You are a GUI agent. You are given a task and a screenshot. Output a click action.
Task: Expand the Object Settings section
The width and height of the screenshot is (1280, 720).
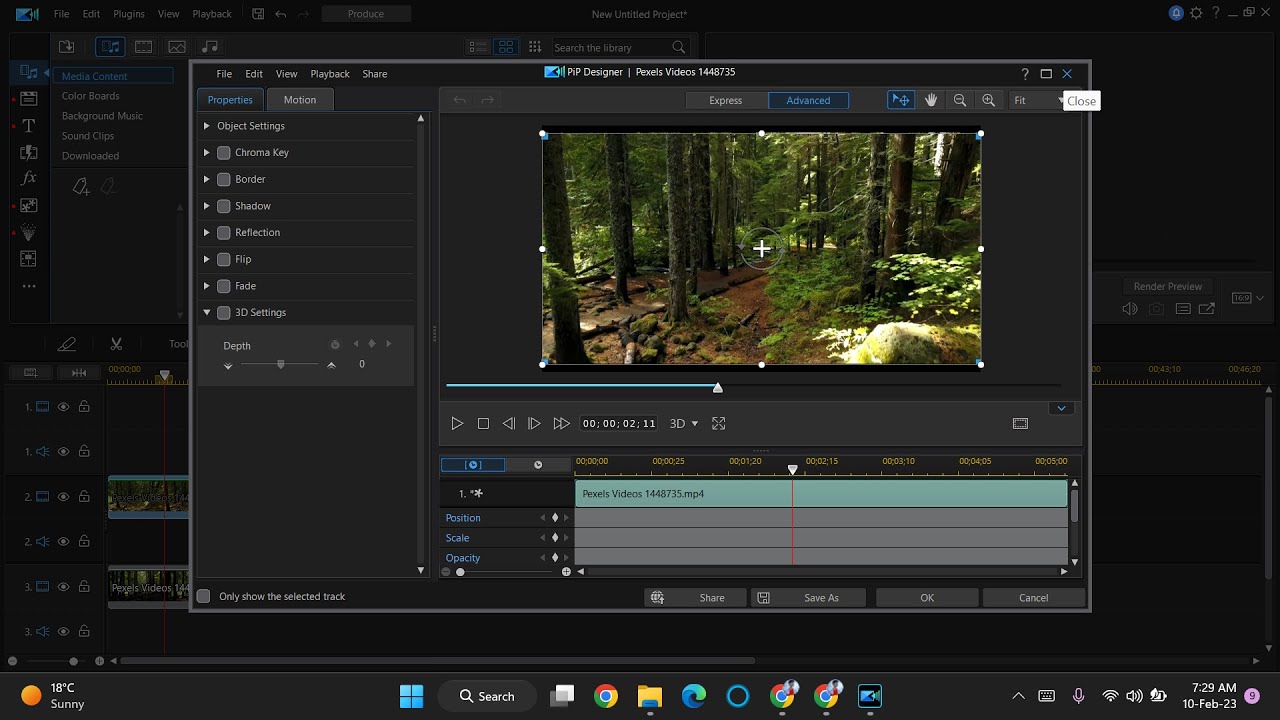point(207,126)
